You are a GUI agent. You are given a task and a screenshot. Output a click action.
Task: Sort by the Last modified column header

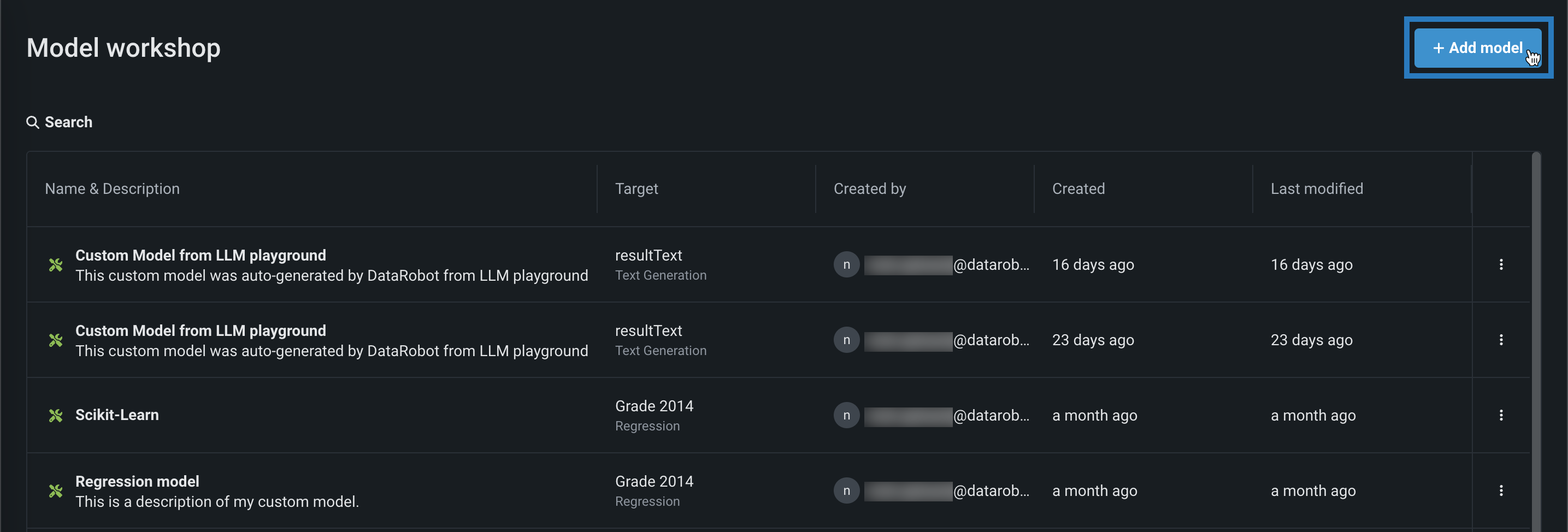tap(1316, 188)
